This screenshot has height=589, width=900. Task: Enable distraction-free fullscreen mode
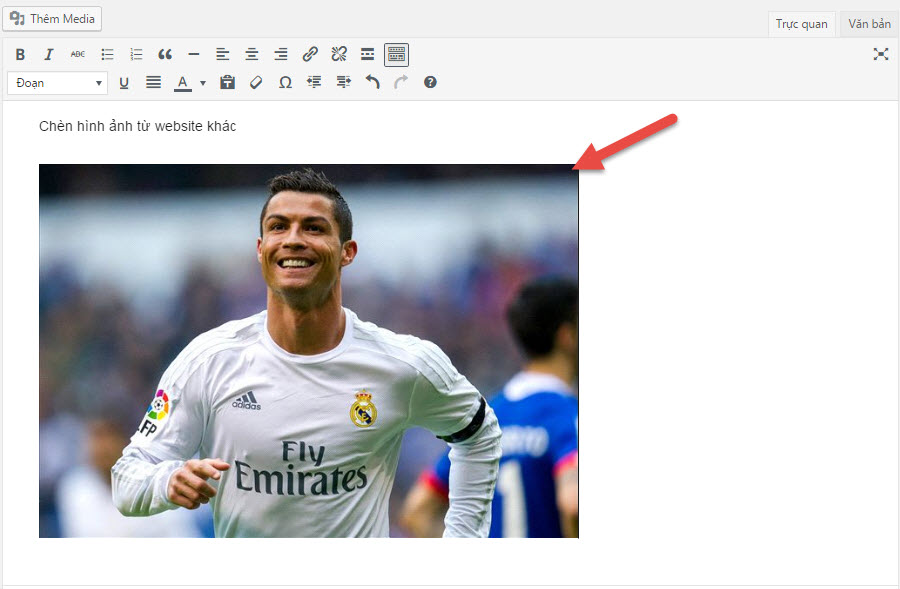click(880, 54)
